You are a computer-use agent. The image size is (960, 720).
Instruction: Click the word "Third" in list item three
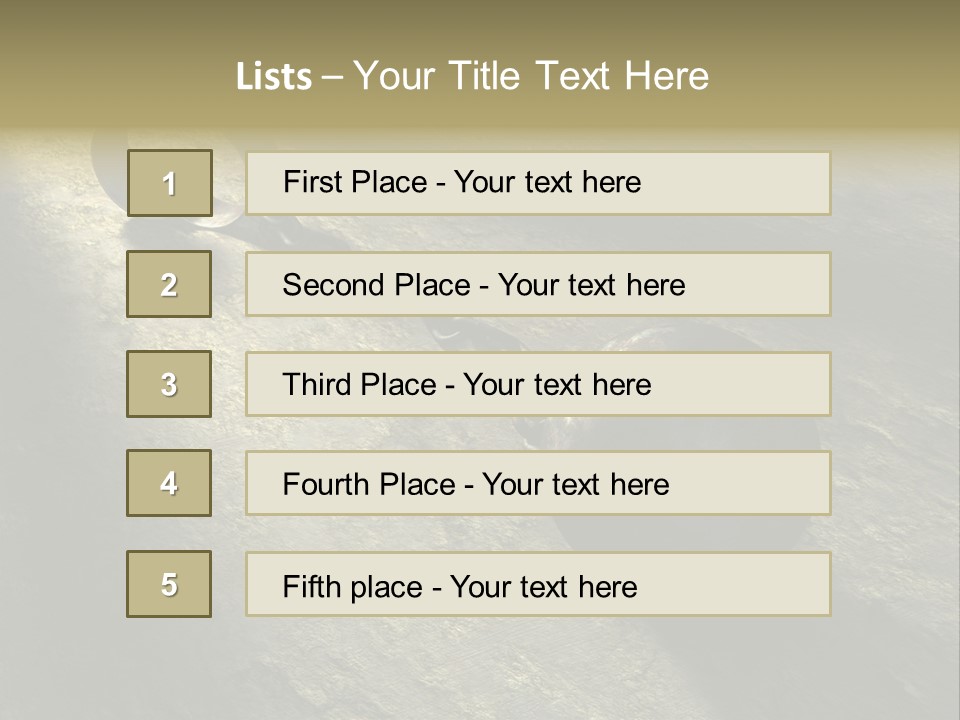(316, 385)
